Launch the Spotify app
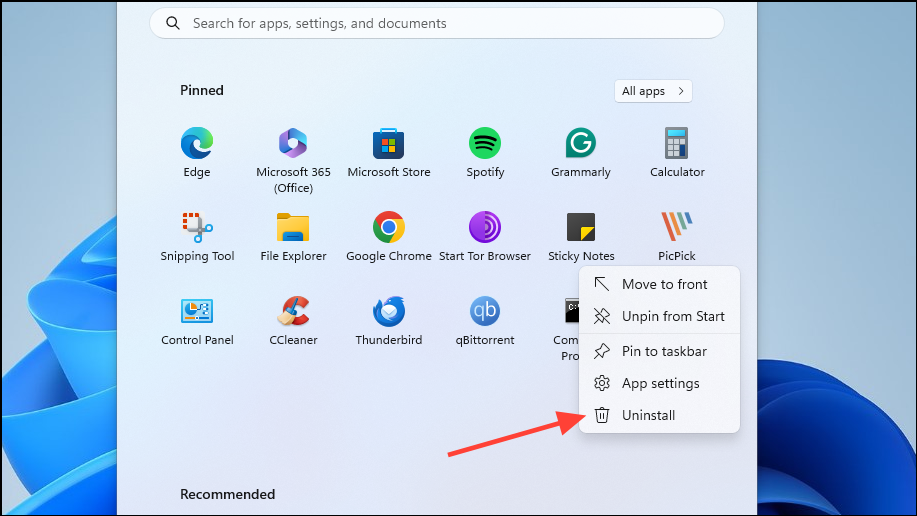 pos(485,153)
